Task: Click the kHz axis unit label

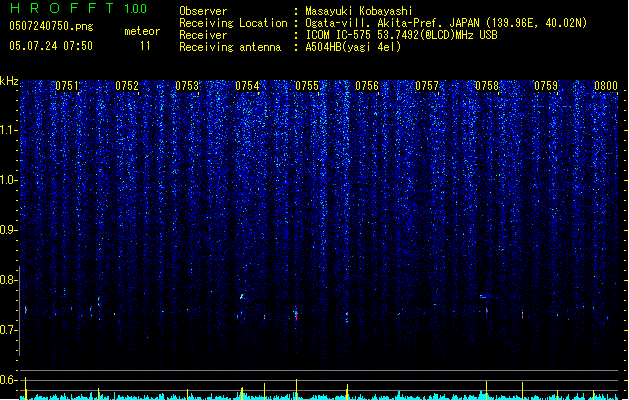Action: [9, 81]
